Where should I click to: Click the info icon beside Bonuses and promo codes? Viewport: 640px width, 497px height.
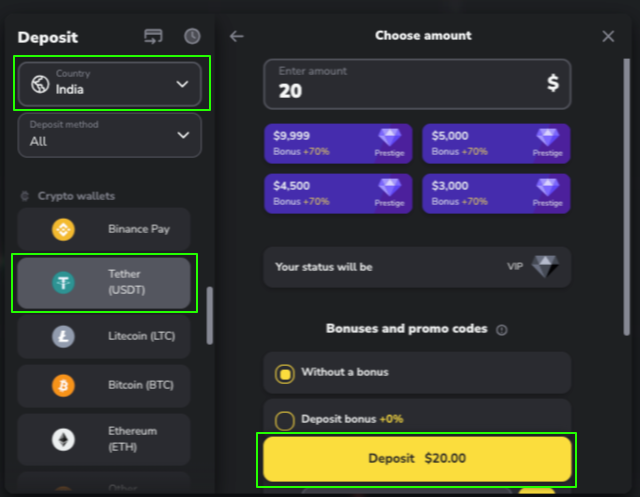[502, 330]
